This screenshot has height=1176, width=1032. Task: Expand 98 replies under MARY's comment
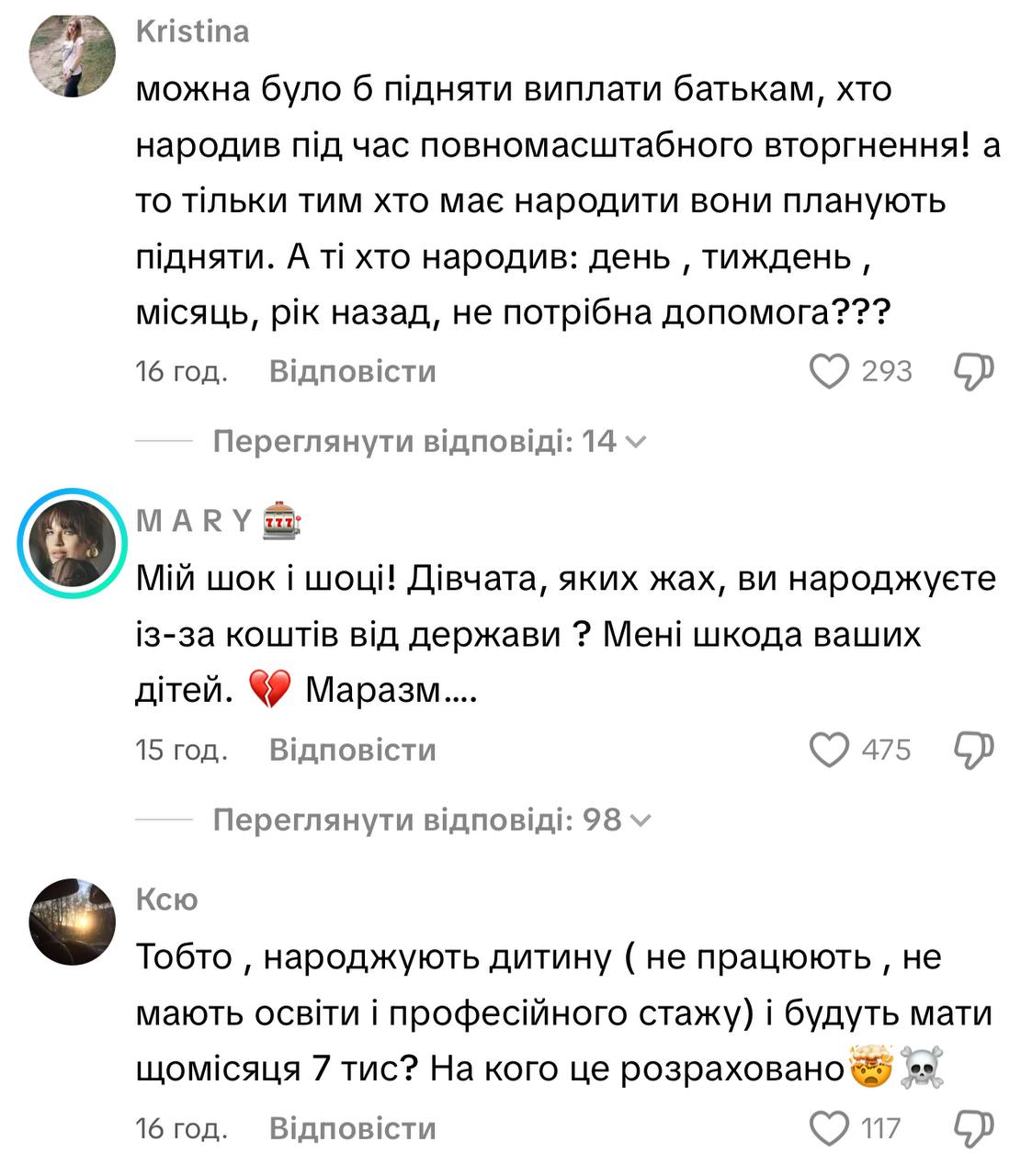coord(431,820)
